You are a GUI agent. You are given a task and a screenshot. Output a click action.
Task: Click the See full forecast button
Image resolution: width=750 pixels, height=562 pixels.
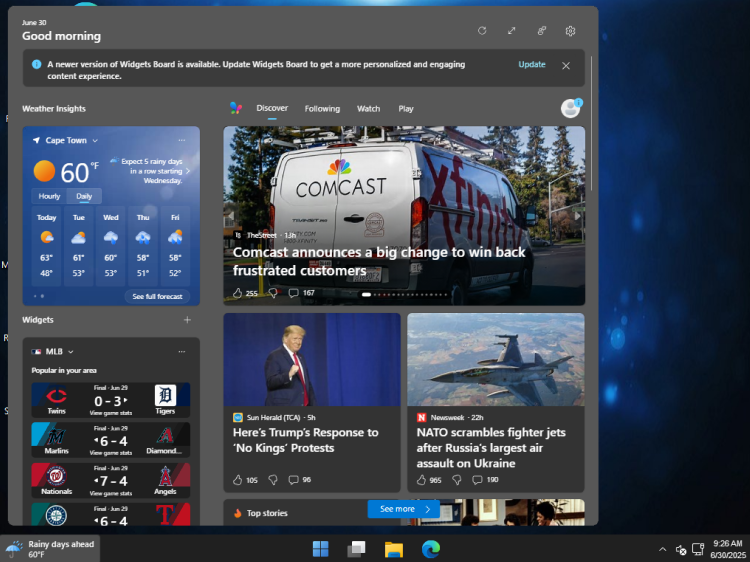[157, 297]
